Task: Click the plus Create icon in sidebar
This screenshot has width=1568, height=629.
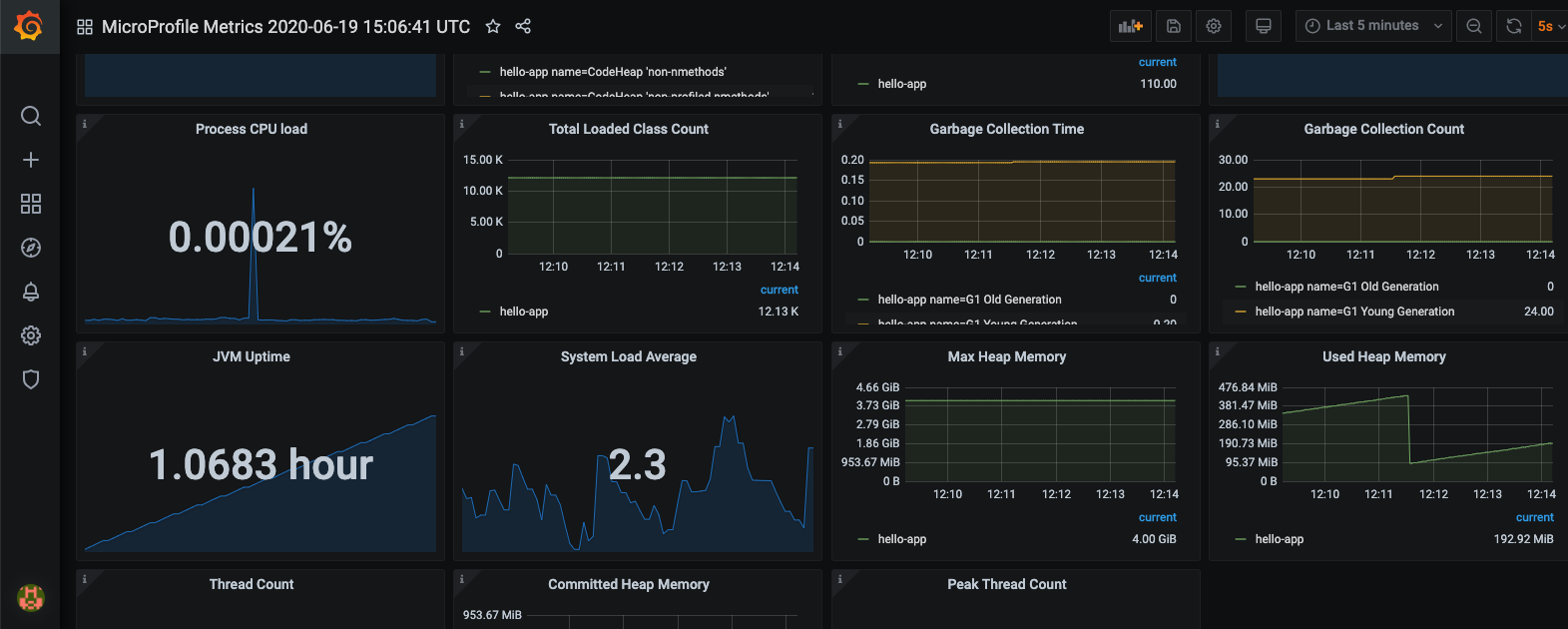Action: coord(31,160)
